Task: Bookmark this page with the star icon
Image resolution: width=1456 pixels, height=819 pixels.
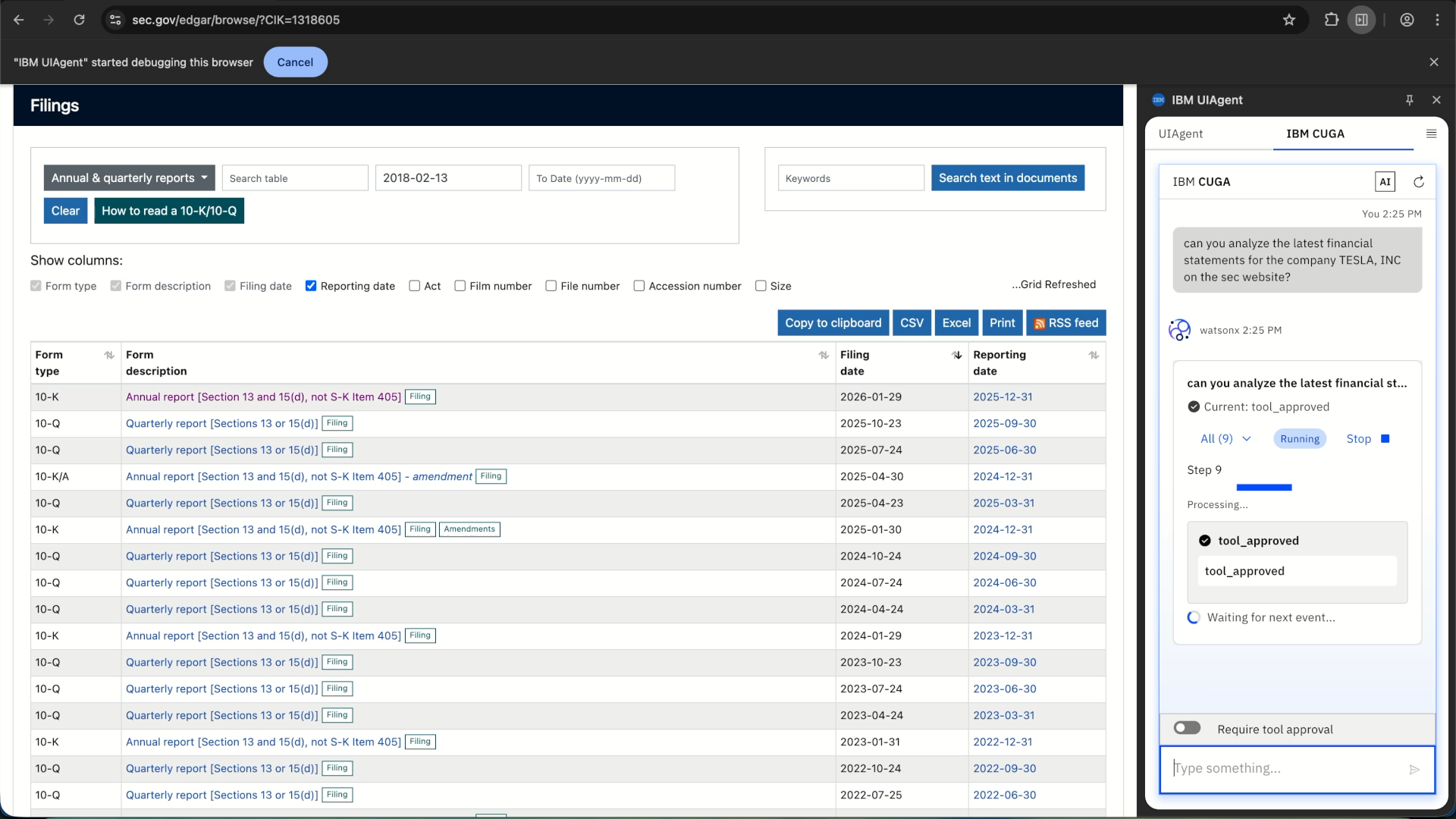Action: (1289, 20)
